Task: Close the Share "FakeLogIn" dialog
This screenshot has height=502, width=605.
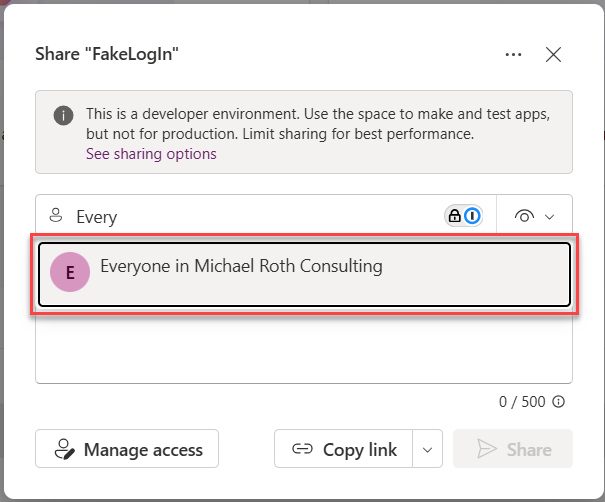Action: tap(553, 55)
